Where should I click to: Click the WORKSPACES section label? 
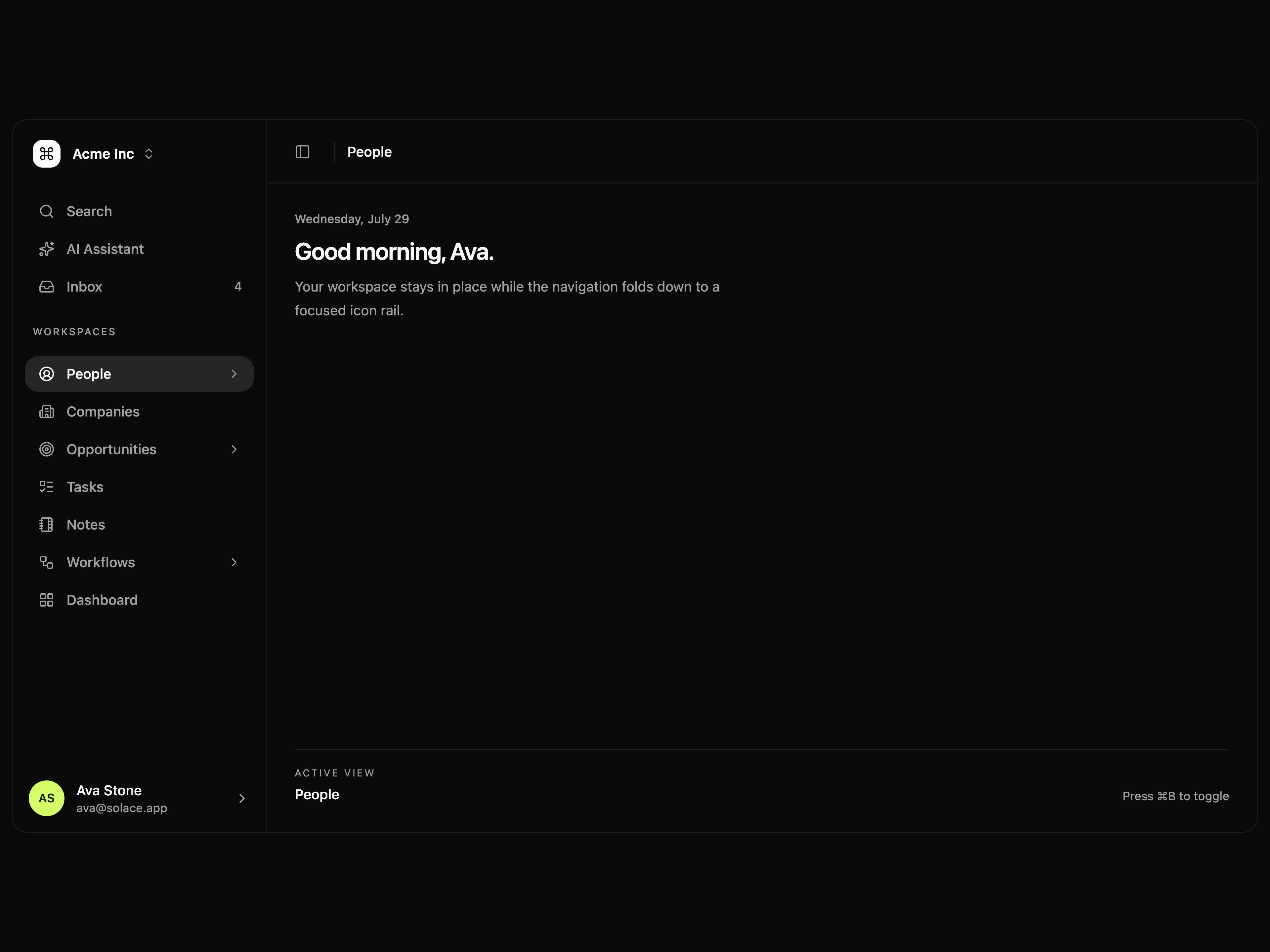75,332
